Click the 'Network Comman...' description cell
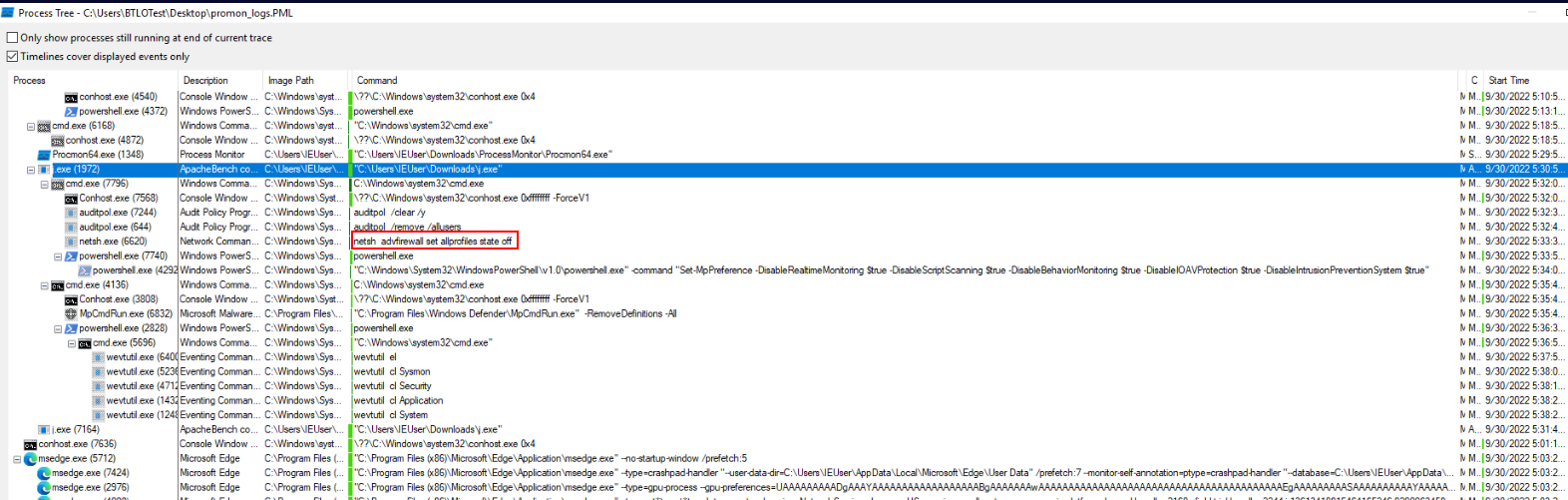This screenshot has width=1568, height=500. point(219,242)
